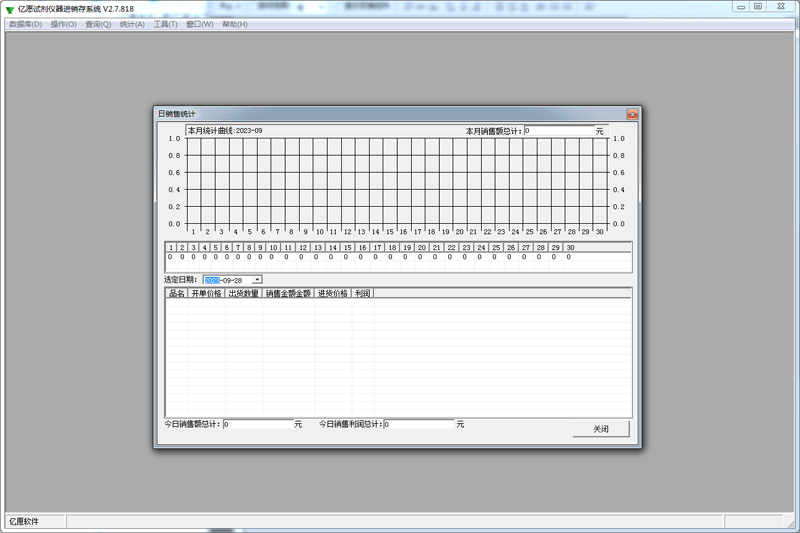Open the 窗口(W) menu

[x=199, y=24]
